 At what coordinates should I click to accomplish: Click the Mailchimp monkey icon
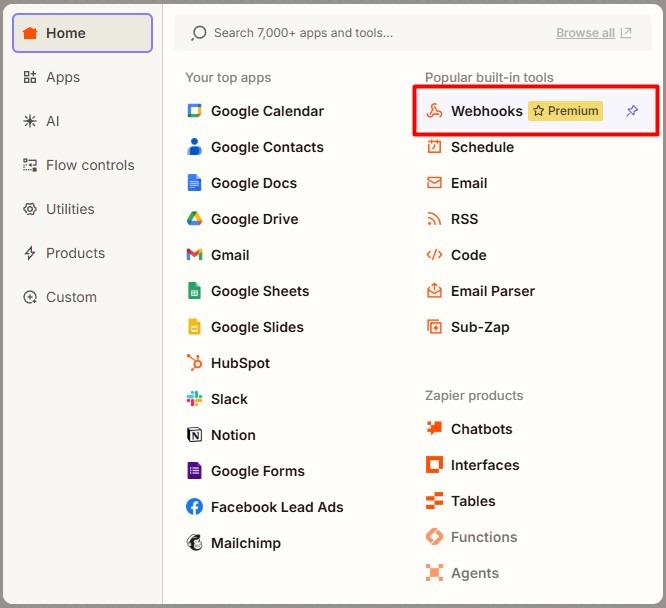point(194,543)
